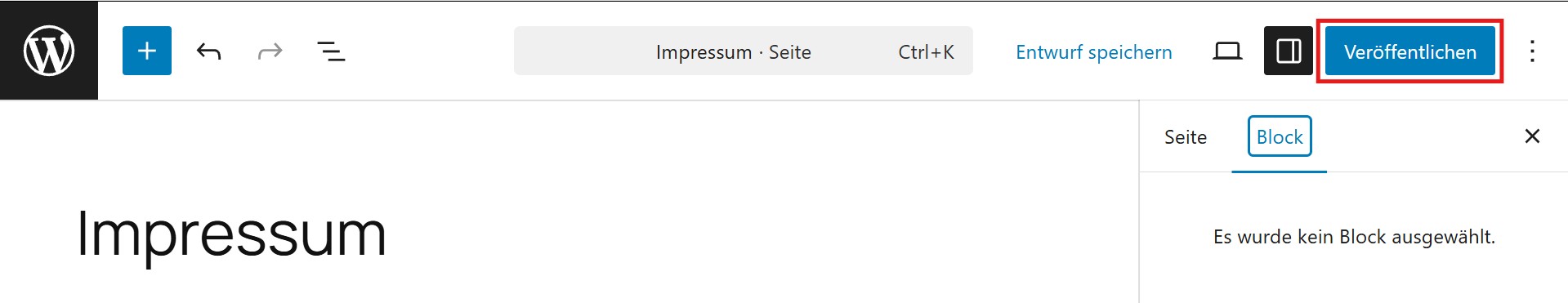Undo the last change
This screenshot has height=303, width=1568.
[208, 51]
